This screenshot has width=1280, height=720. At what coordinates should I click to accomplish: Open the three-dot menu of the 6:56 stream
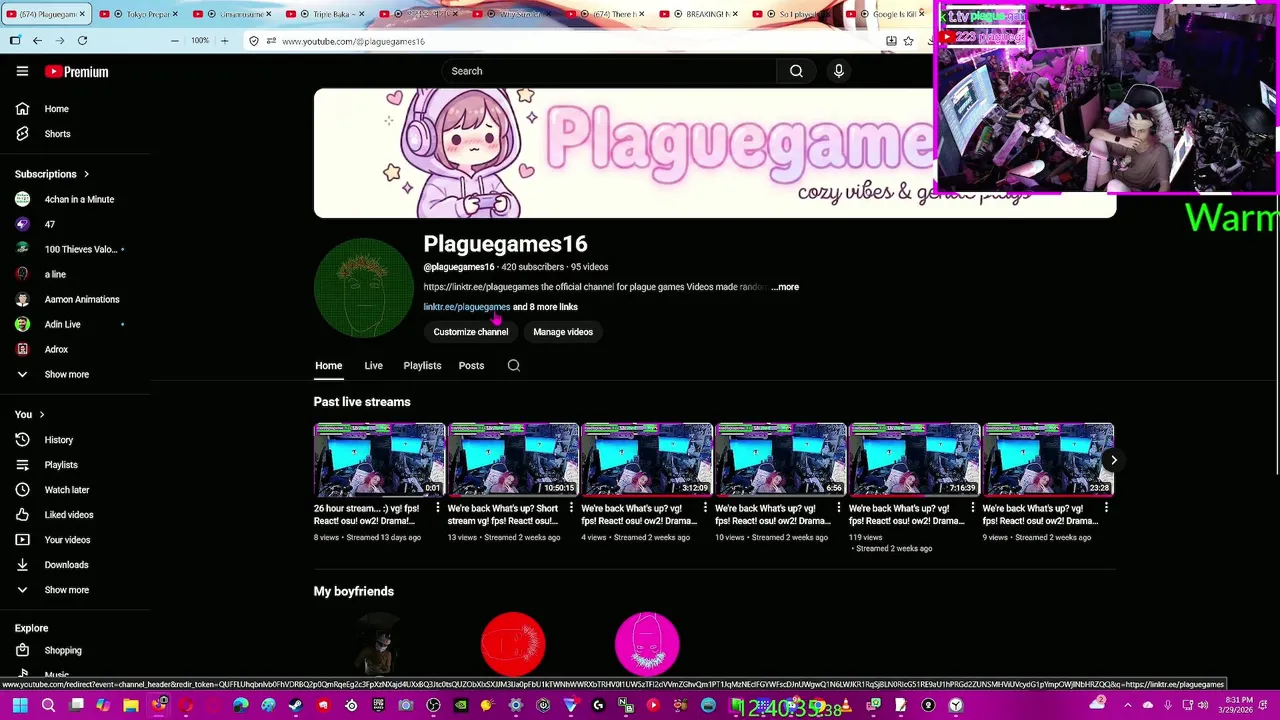pos(839,509)
